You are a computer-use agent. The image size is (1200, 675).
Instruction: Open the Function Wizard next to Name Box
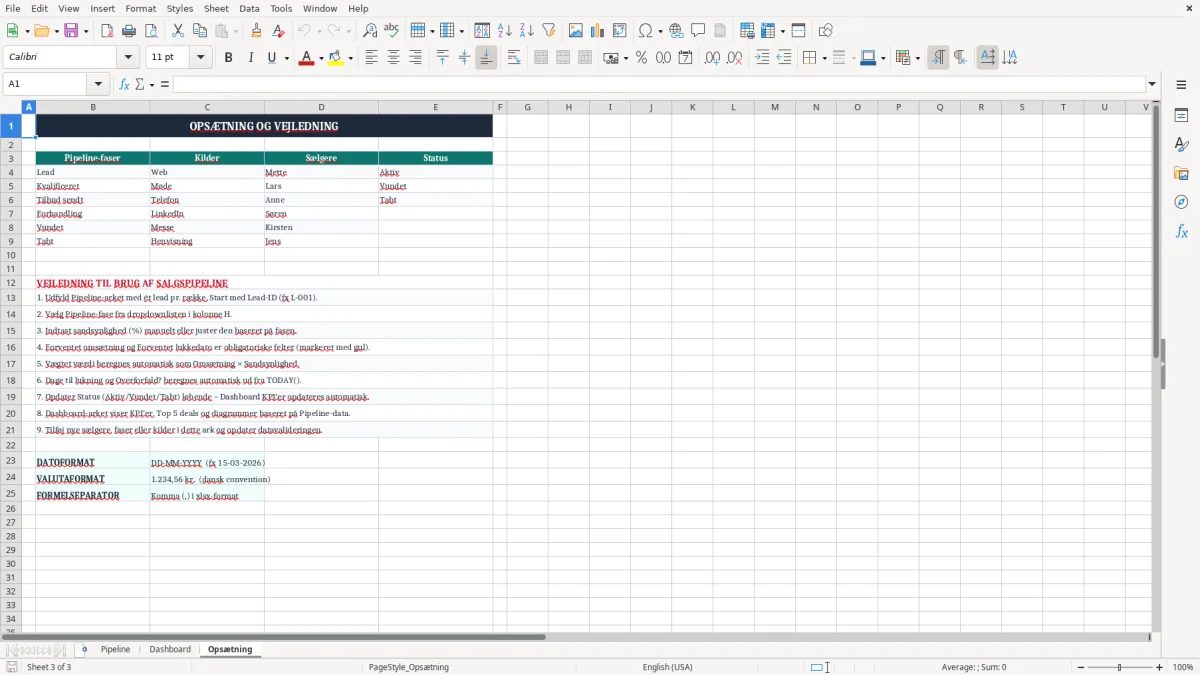tap(125, 84)
